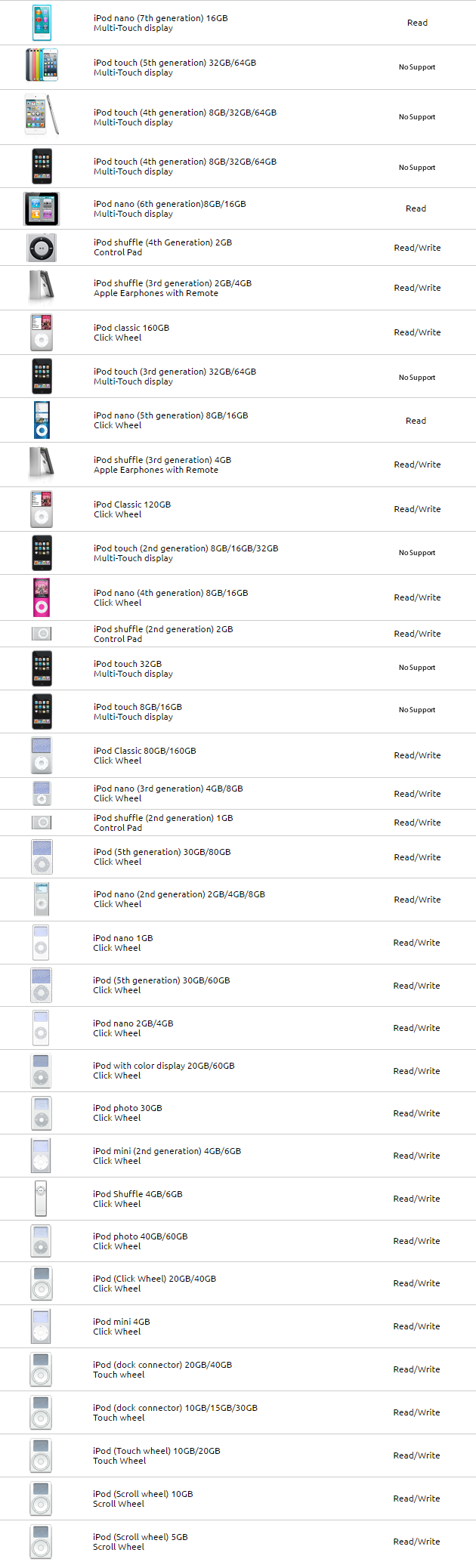Open the "iPod photo 30GB" entry text
The image size is (476, 1568).
128,1108
